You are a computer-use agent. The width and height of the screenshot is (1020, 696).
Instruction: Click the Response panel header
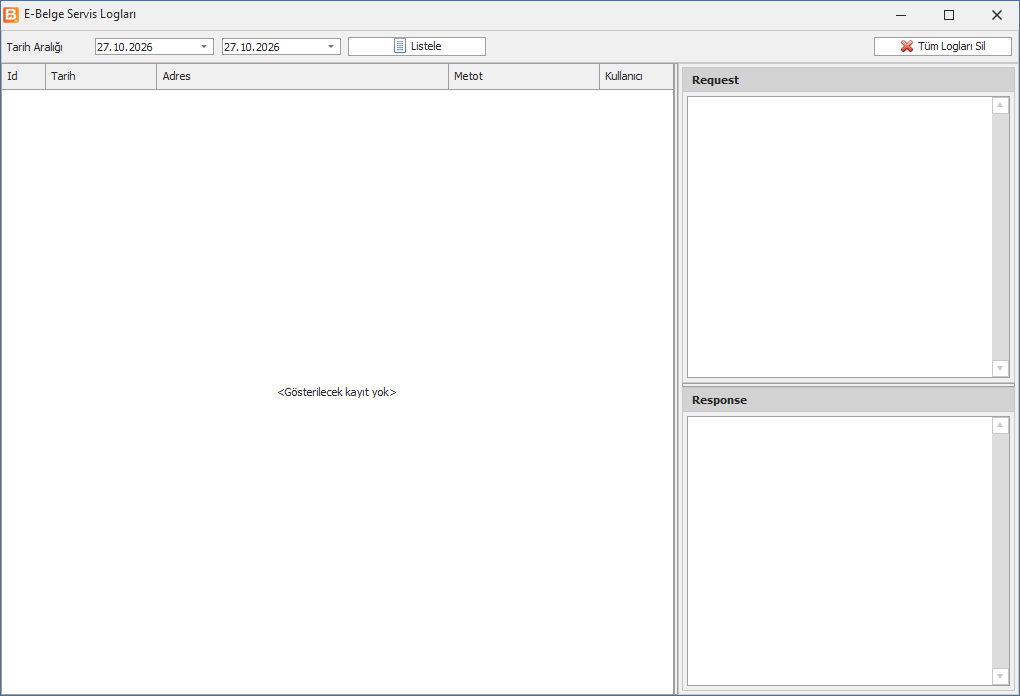[x=848, y=400]
